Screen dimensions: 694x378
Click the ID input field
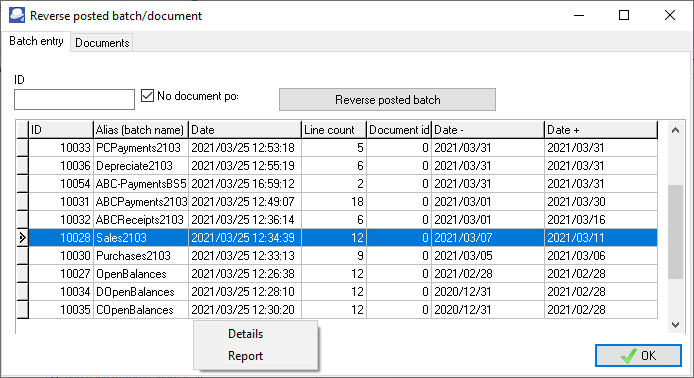[74, 99]
